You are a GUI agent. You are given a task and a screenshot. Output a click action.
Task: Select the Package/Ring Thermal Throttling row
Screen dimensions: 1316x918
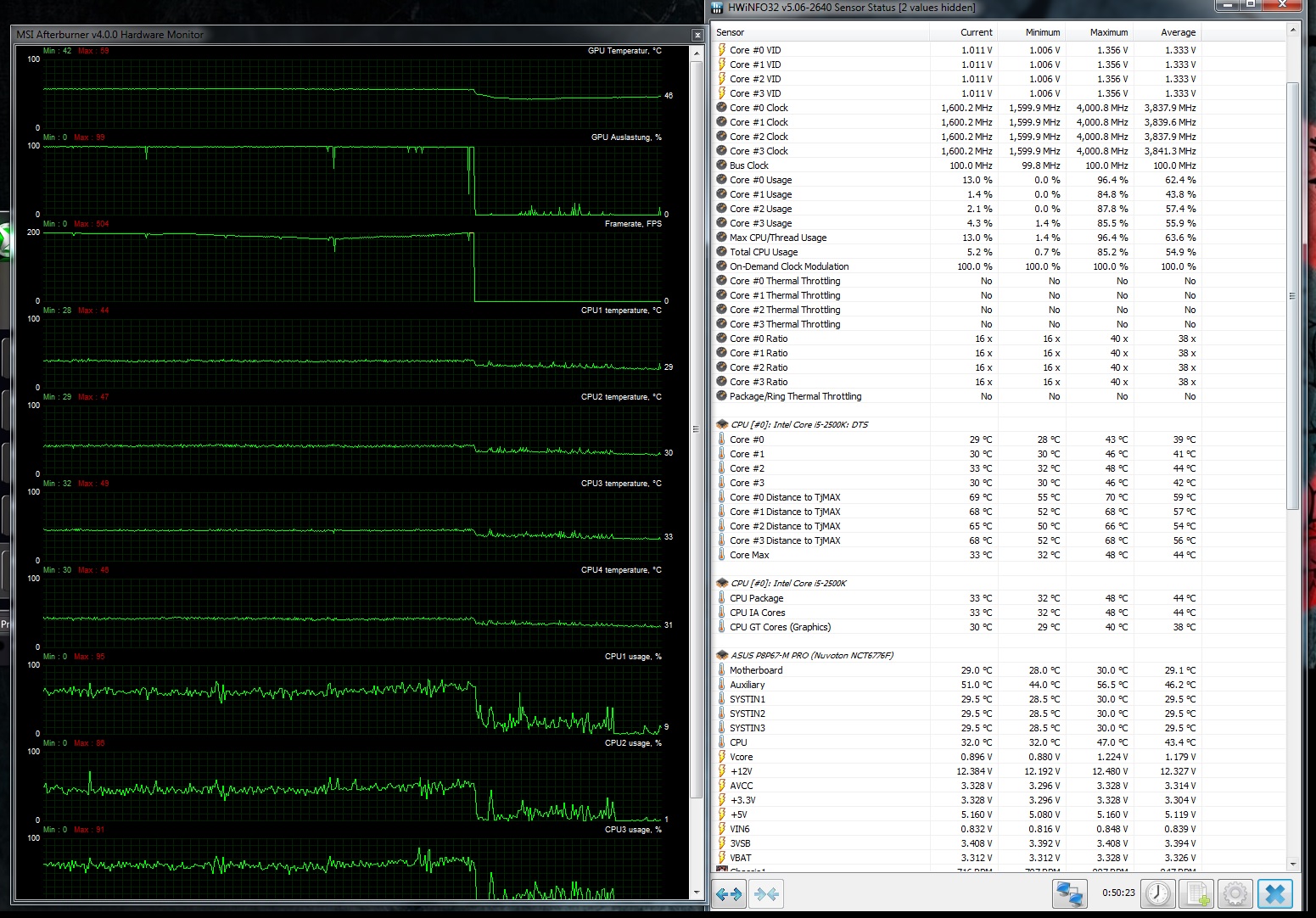pos(957,396)
